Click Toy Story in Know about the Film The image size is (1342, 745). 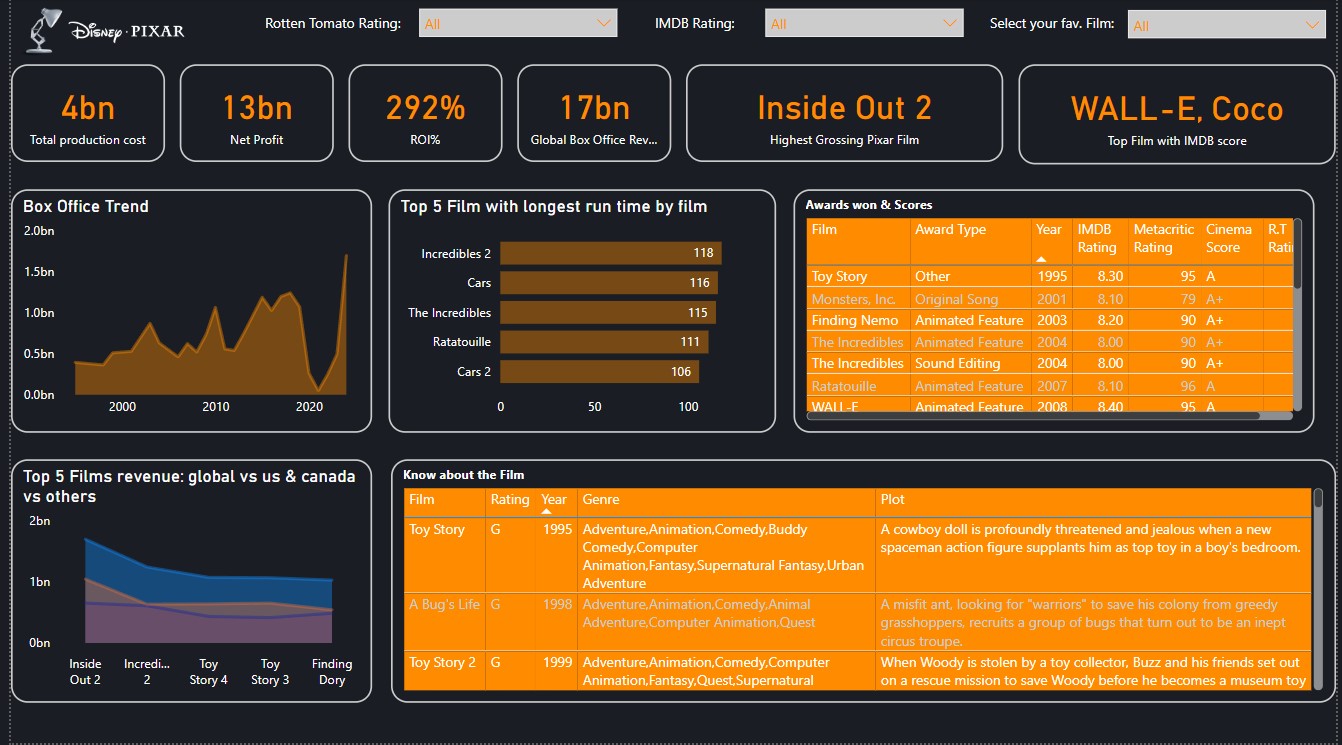[x=437, y=530]
